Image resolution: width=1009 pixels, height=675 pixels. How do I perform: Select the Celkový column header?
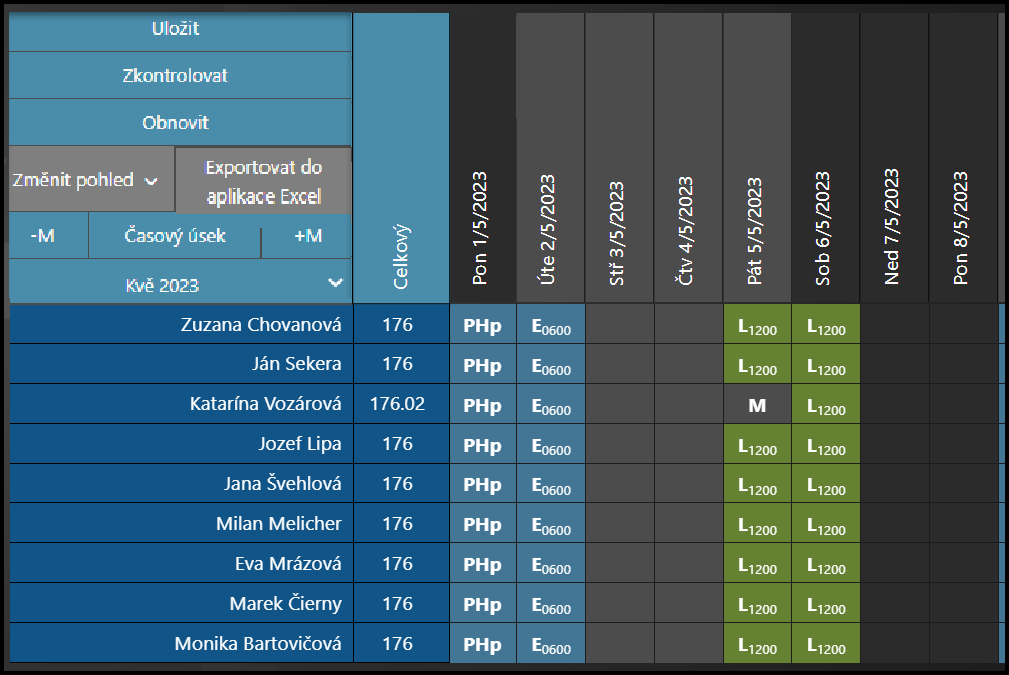400,160
